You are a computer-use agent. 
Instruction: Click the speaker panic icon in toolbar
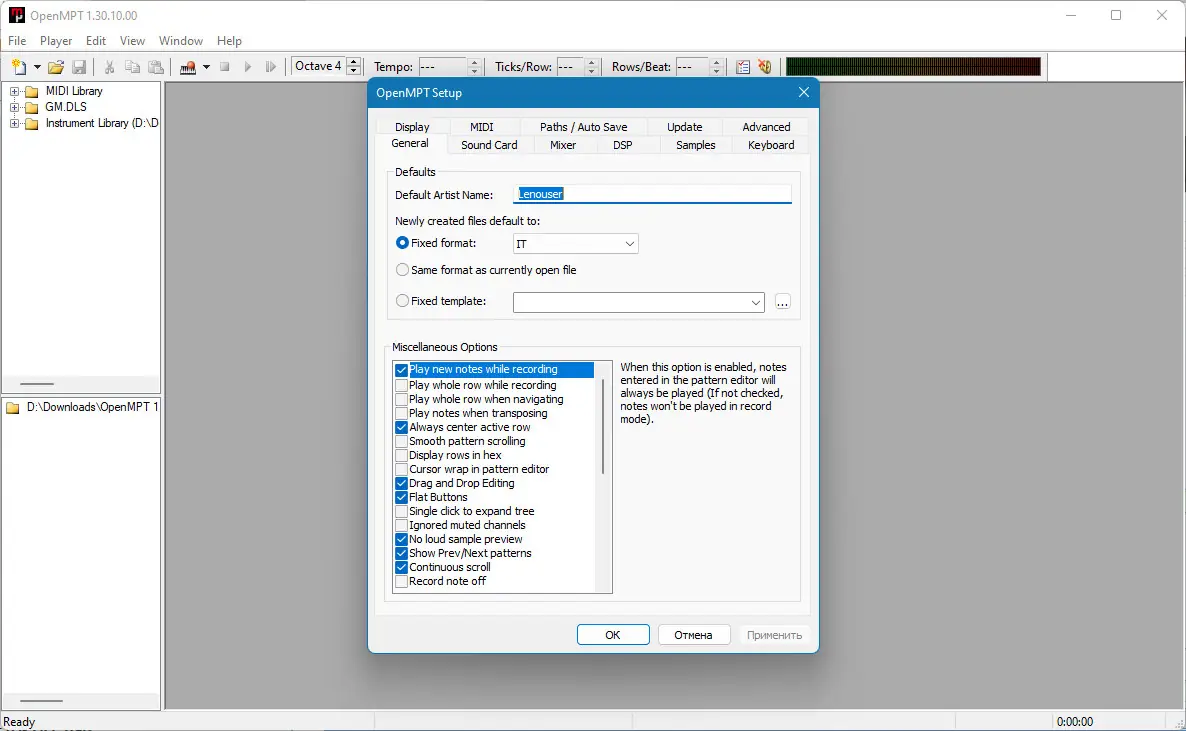point(765,67)
